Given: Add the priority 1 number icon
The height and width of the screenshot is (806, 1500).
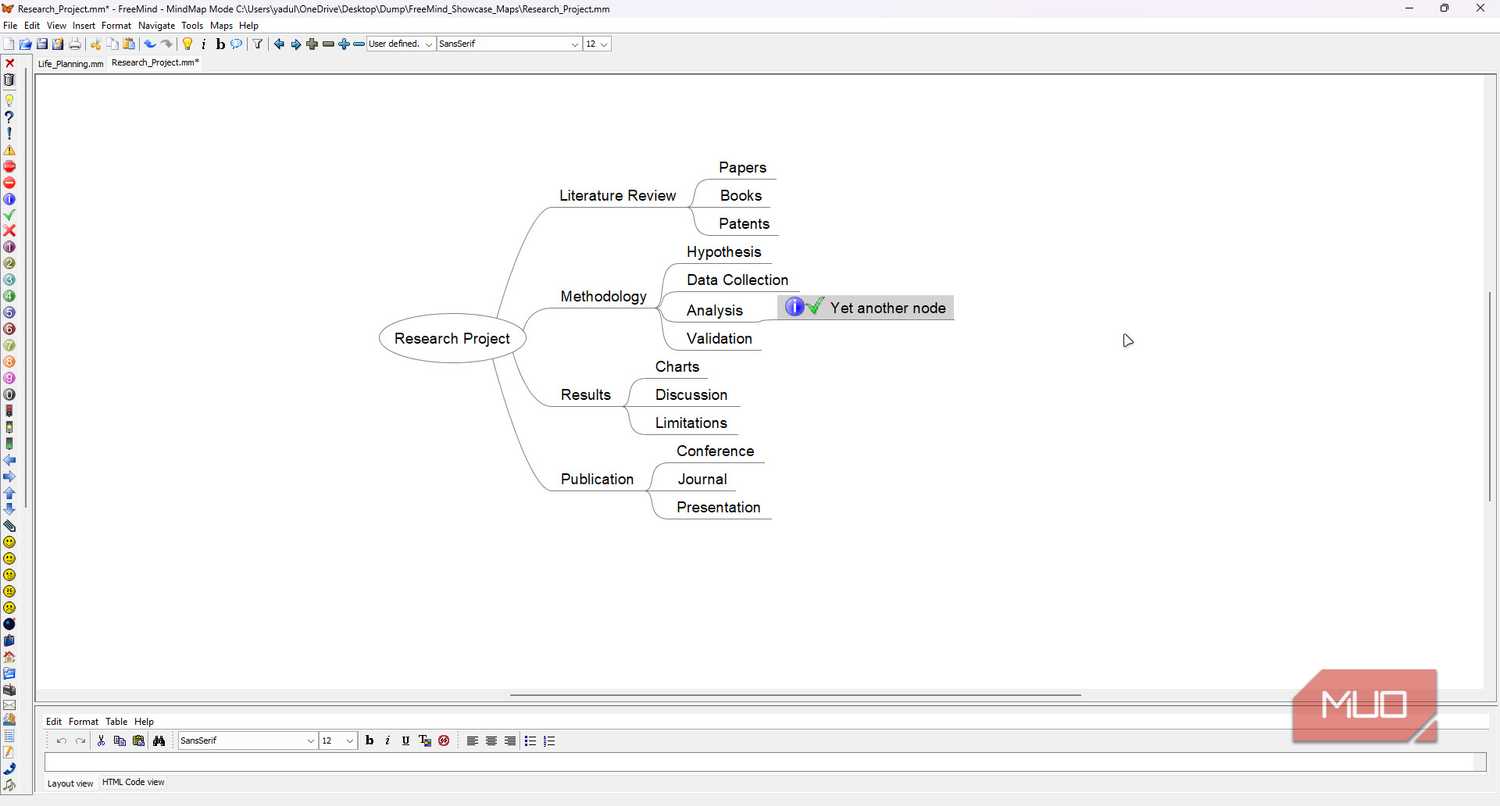Looking at the screenshot, I should pyautogui.click(x=10, y=247).
